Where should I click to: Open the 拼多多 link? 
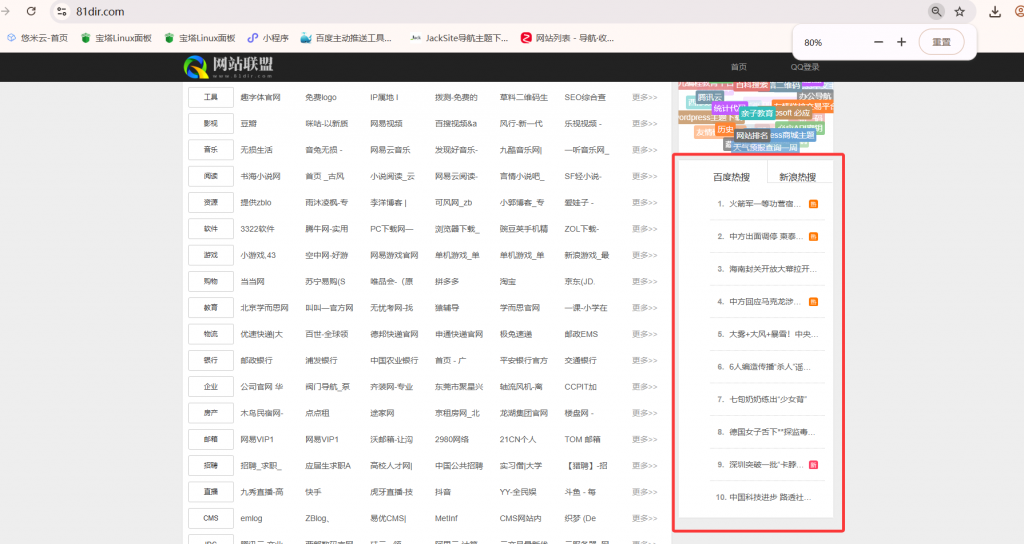point(447,281)
